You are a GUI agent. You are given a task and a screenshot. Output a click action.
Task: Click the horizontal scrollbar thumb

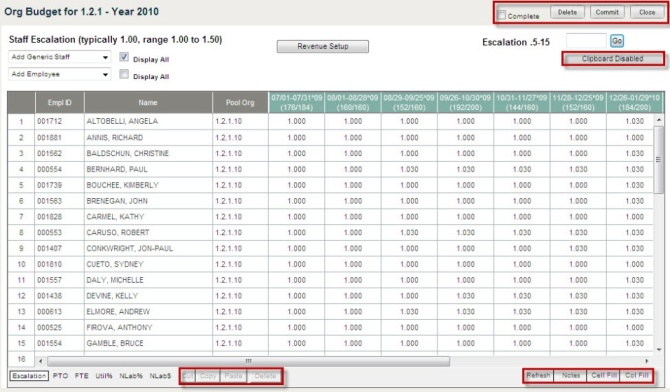[x=248, y=361]
